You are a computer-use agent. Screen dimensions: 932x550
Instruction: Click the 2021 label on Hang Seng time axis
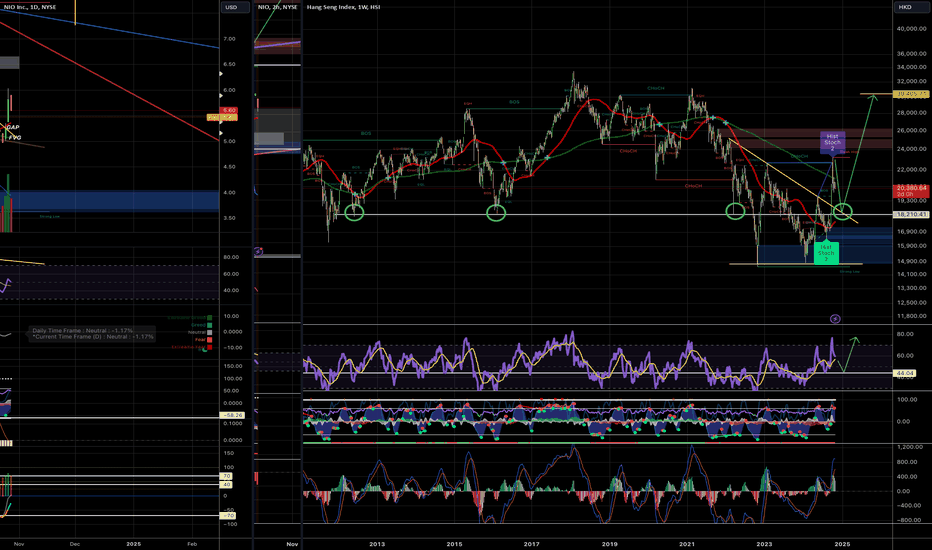(x=687, y=544)
